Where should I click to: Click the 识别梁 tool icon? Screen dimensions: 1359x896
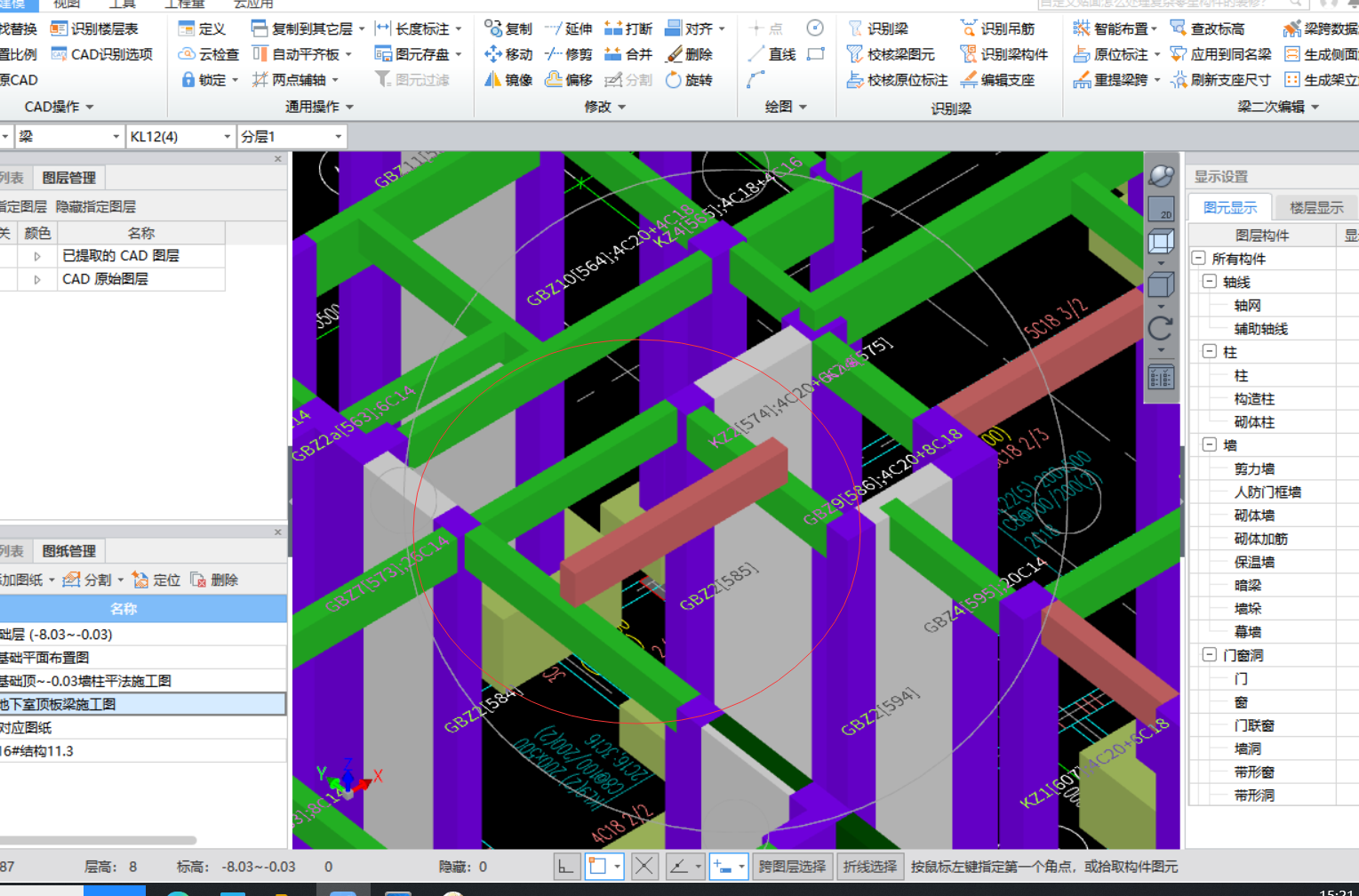[855, 28]
